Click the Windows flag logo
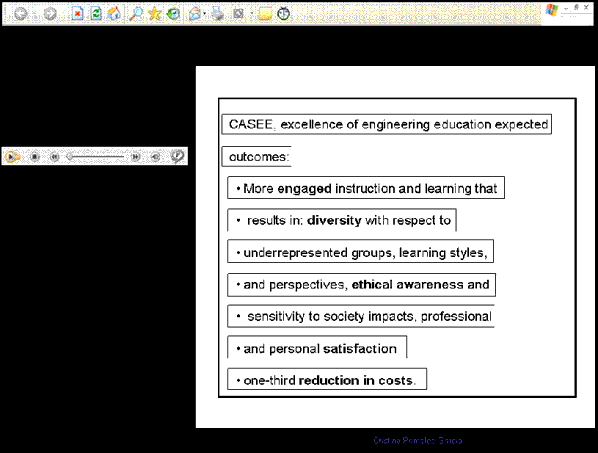 coord(551,10)
